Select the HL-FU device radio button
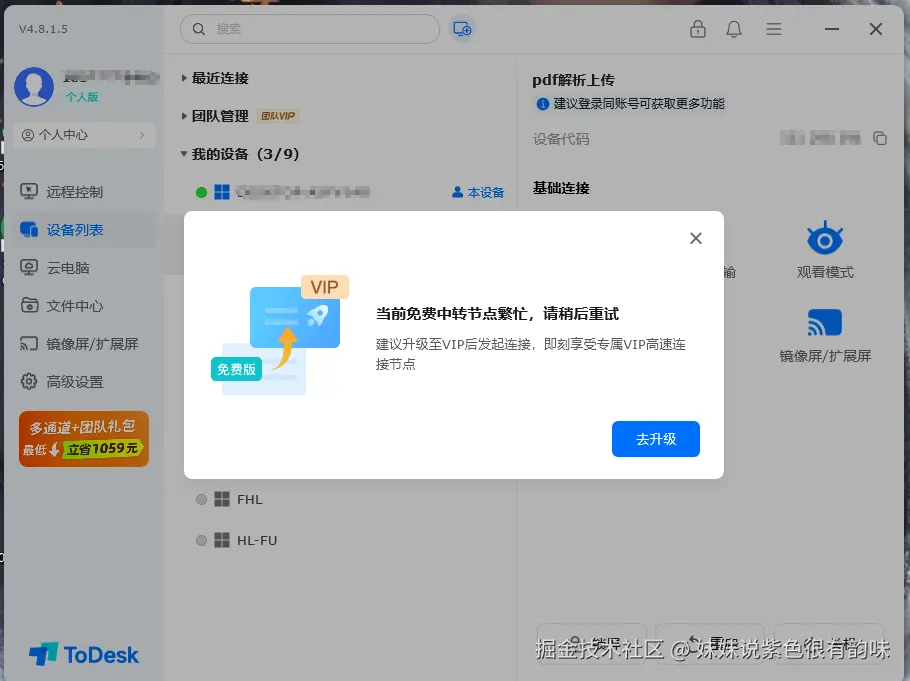 (x=201, y=540)
